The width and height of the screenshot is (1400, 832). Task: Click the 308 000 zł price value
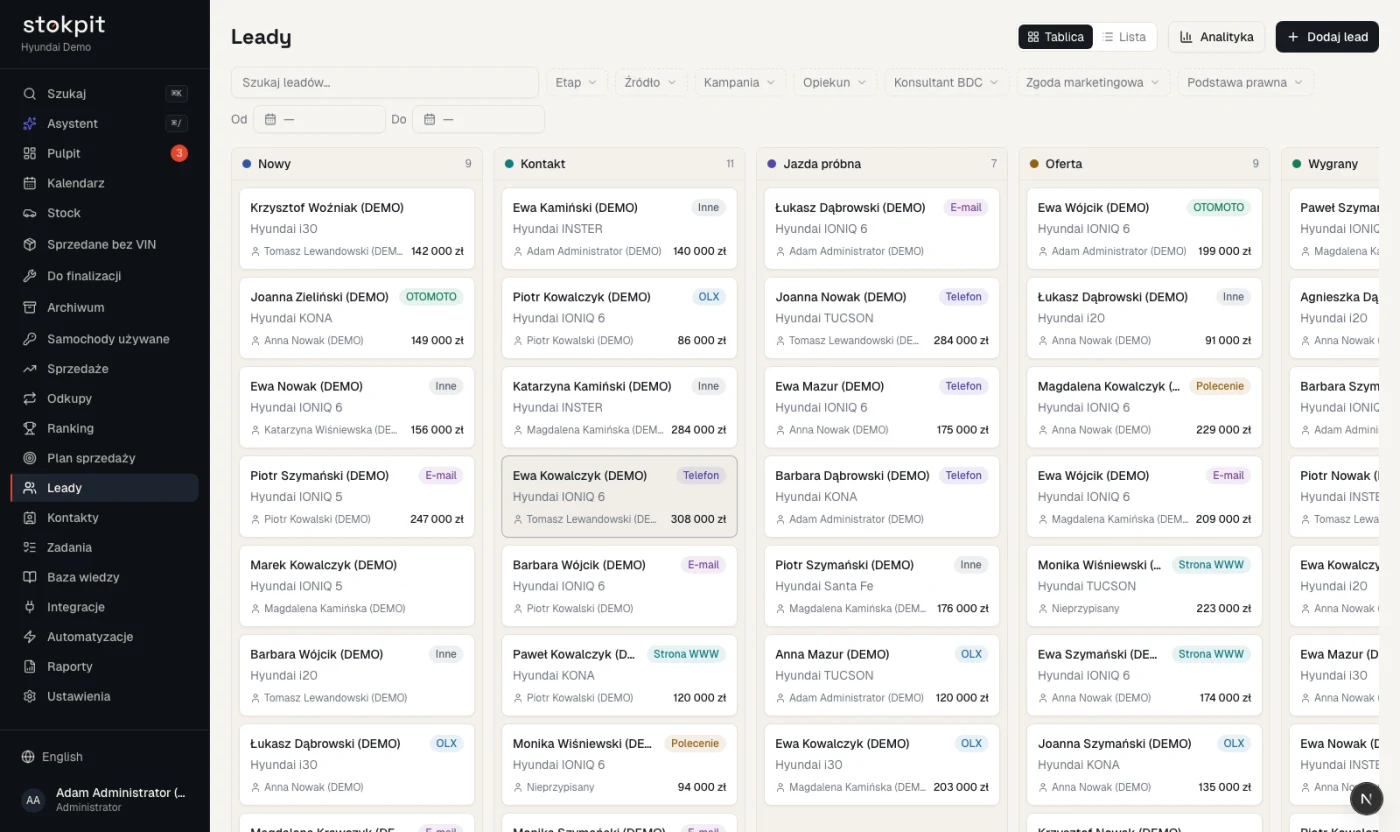[698, 519]
